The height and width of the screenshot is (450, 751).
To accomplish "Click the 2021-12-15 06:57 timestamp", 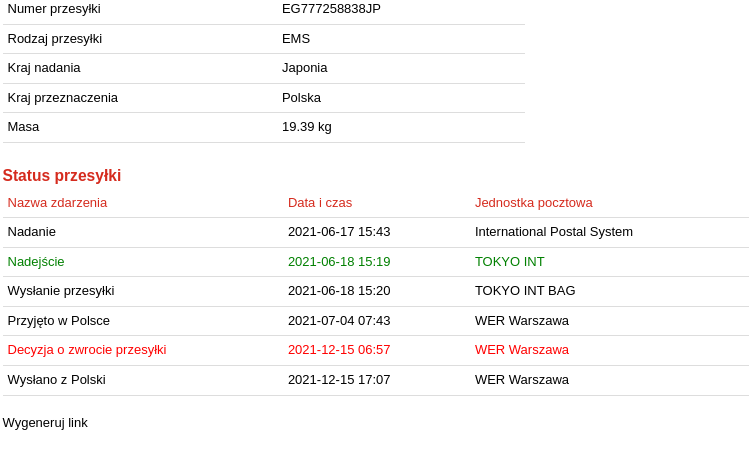I will tap(339, 350).
